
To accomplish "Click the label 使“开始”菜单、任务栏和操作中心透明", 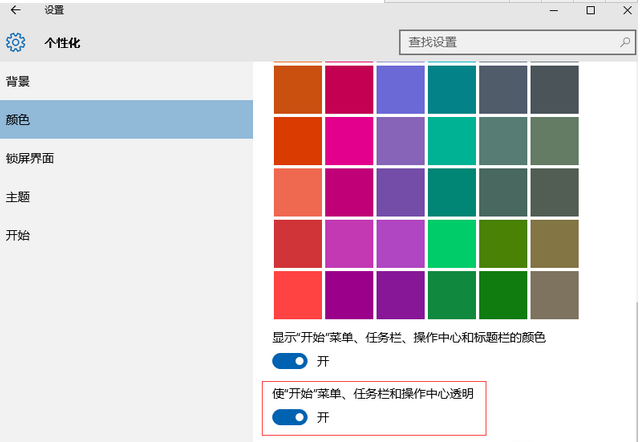I will (x=373, y=393).
